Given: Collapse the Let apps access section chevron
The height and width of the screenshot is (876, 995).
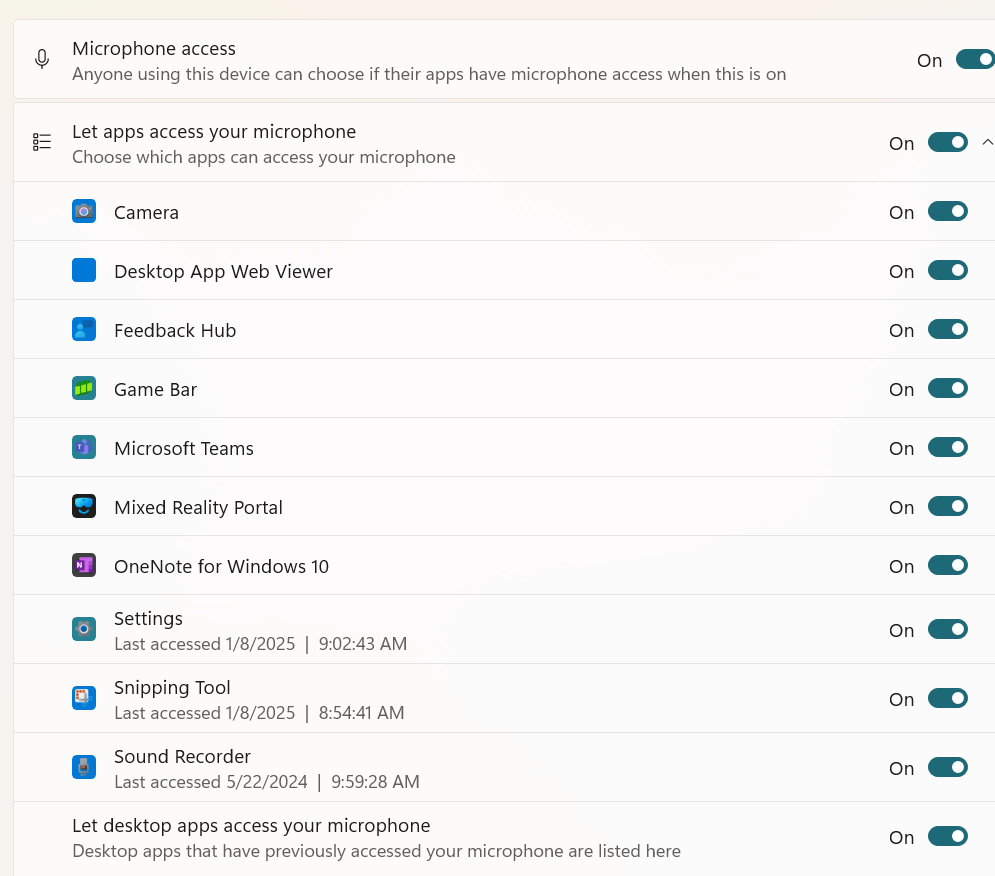Looking at the screenshot, I should 987,142.
